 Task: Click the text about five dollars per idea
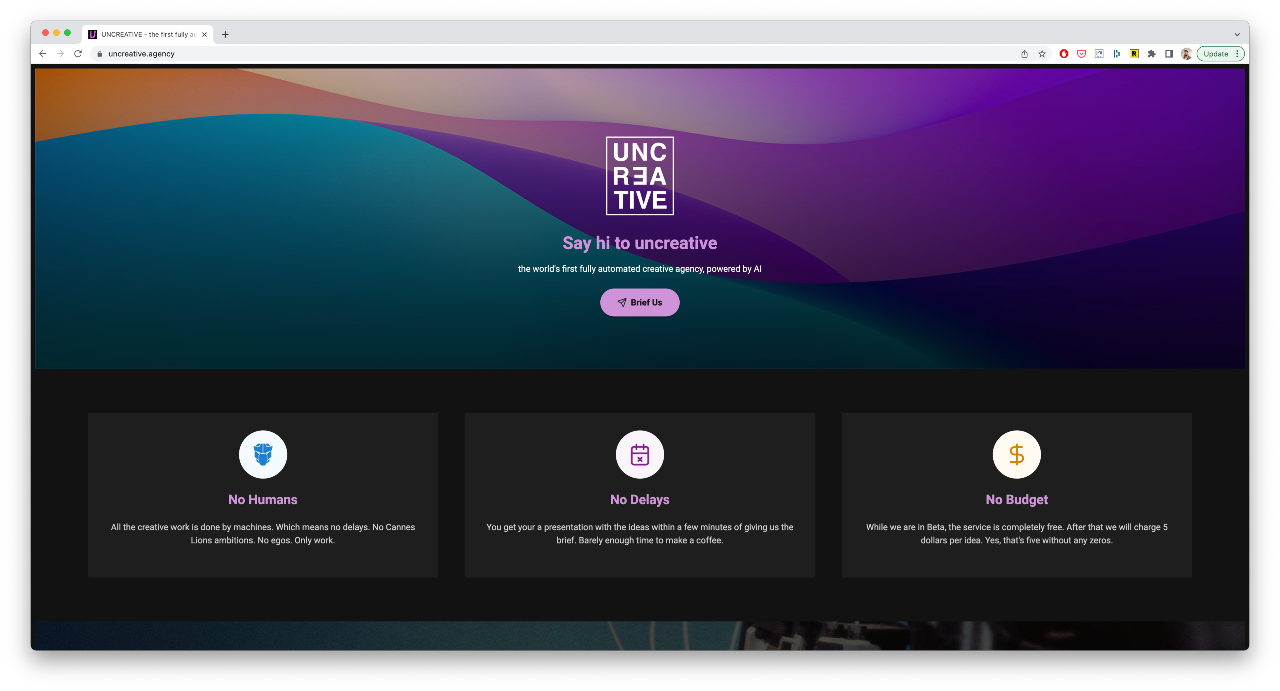(1017, 533)
